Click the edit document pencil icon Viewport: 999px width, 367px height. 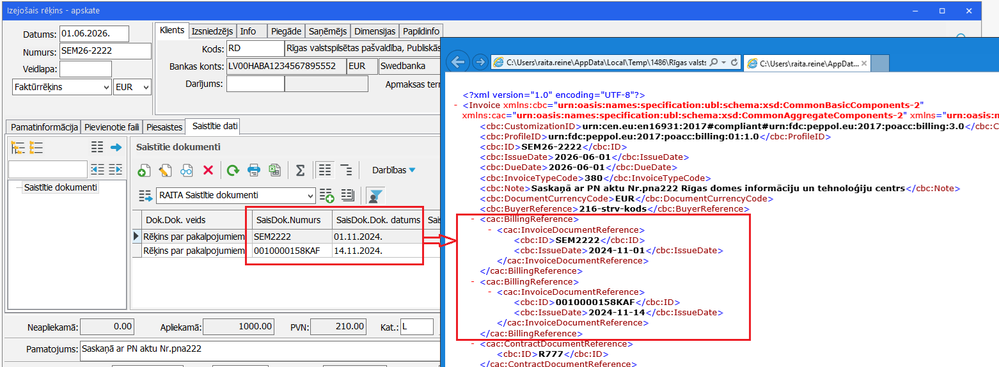click(166, 170)
